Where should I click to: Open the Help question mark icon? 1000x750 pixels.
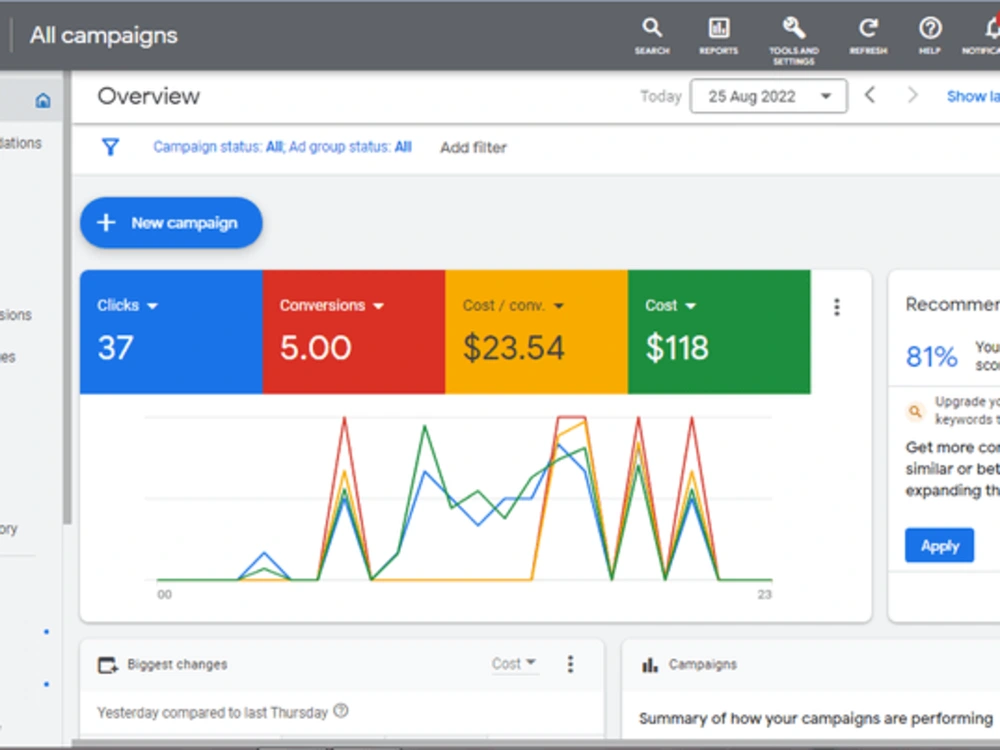click(x=930, y=36)
